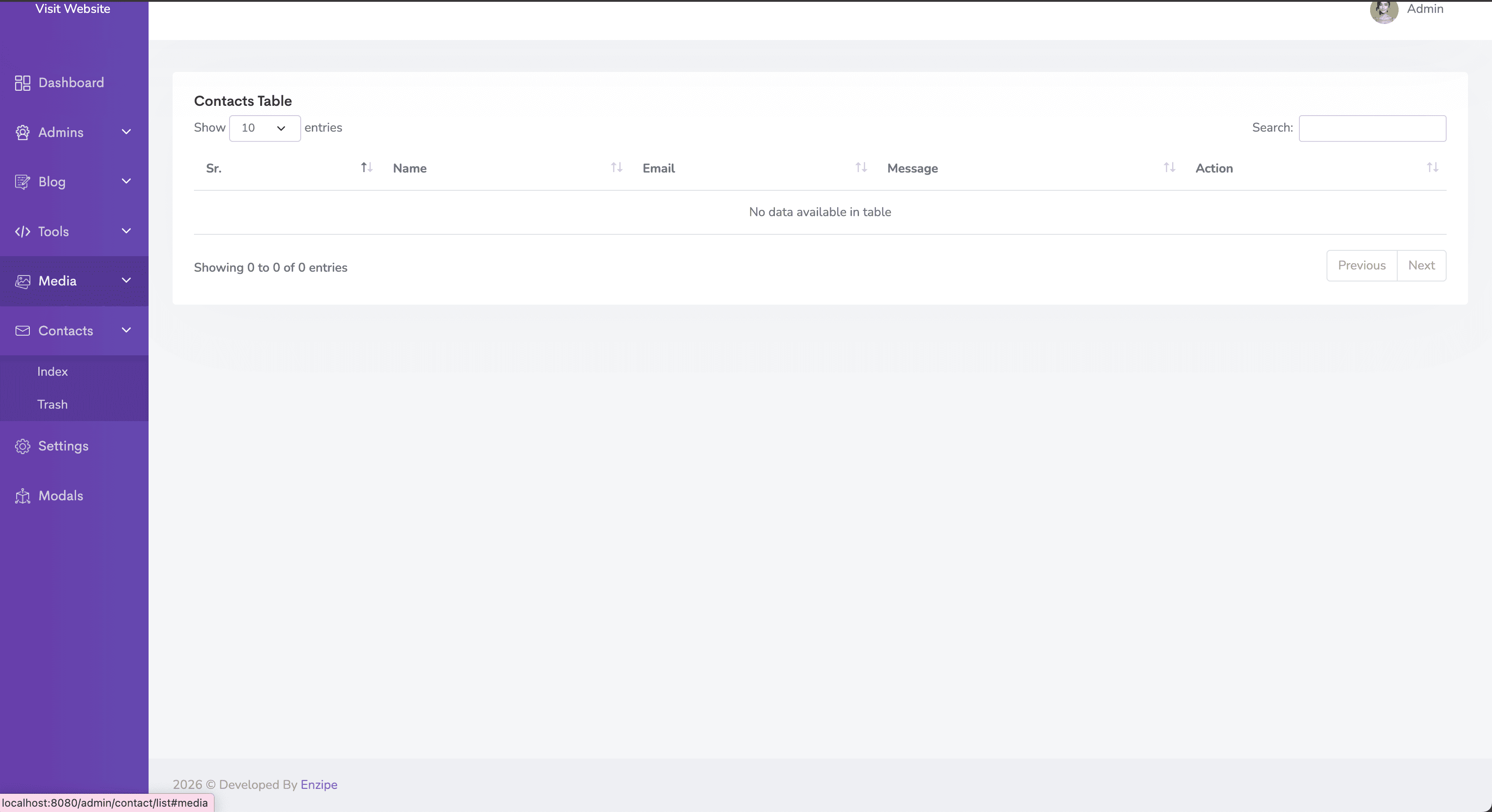Image resolution: width=1492 pixels, height=812 pixels.
Task: Open the Show entries count dropdown
Action: tap(265, 128)
